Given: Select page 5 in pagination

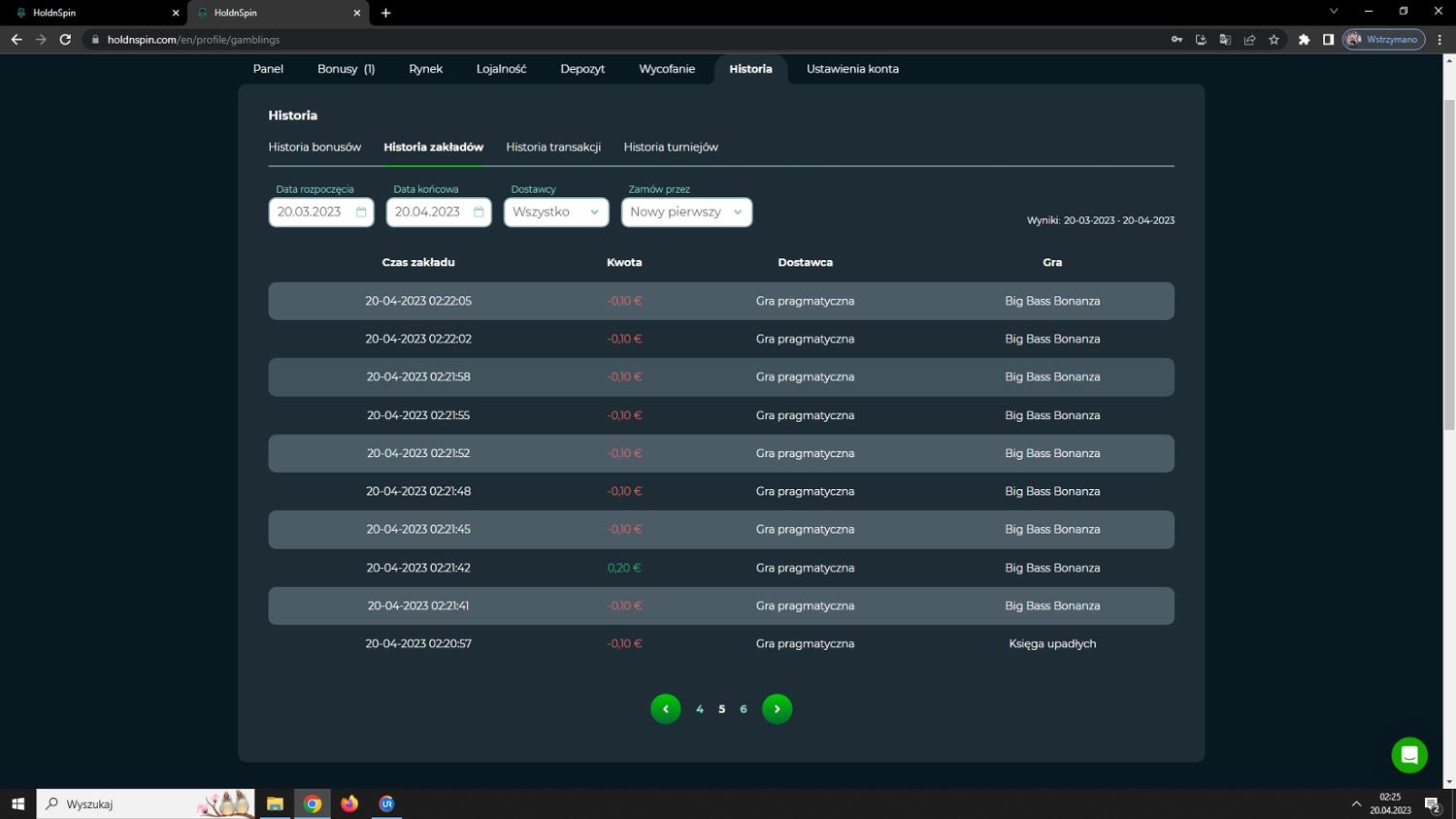Looking at the screenshot, I should point(721,709).
